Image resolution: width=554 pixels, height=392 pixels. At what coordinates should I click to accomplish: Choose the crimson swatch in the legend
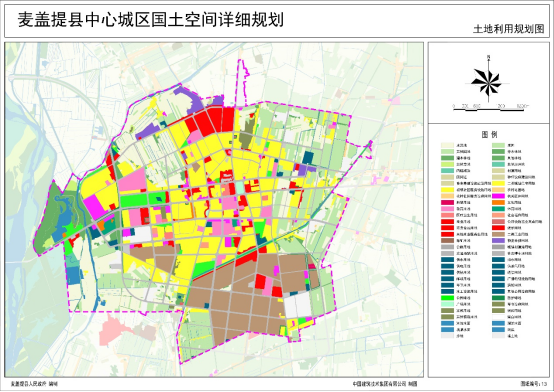447,202
